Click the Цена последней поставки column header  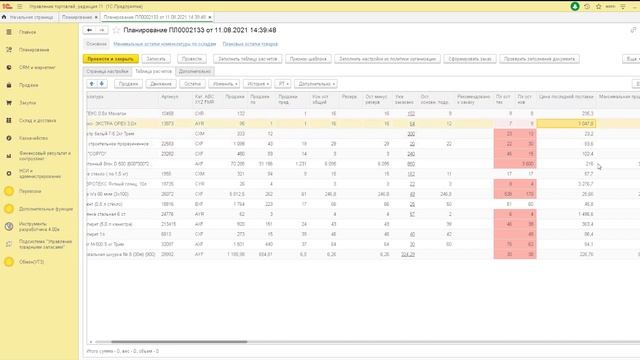tap(566, 100)
